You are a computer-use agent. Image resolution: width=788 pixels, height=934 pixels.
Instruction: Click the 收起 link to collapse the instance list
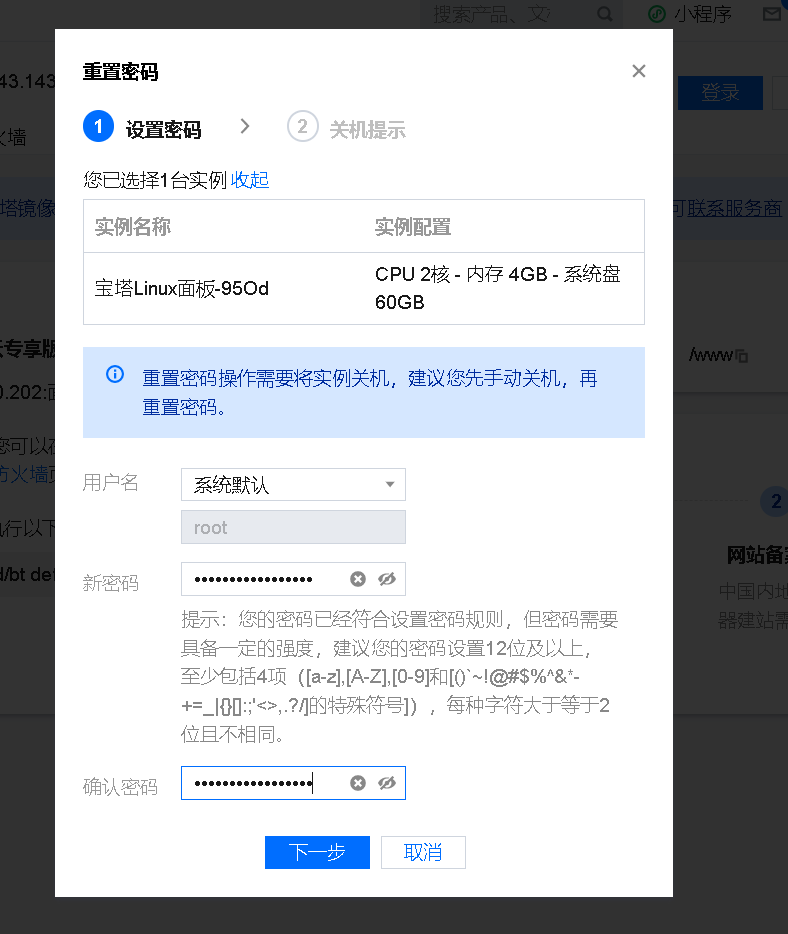250,179
